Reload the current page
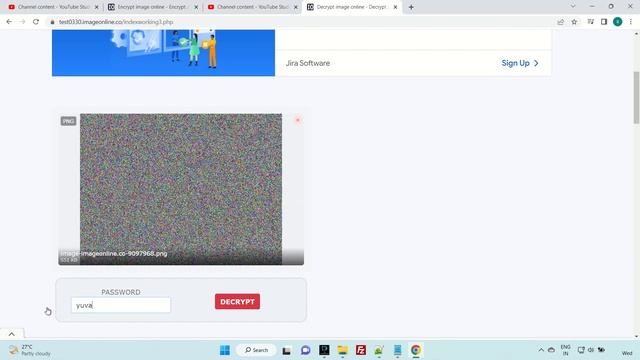This screenshot has height=360, width=640. click(36, 22)
